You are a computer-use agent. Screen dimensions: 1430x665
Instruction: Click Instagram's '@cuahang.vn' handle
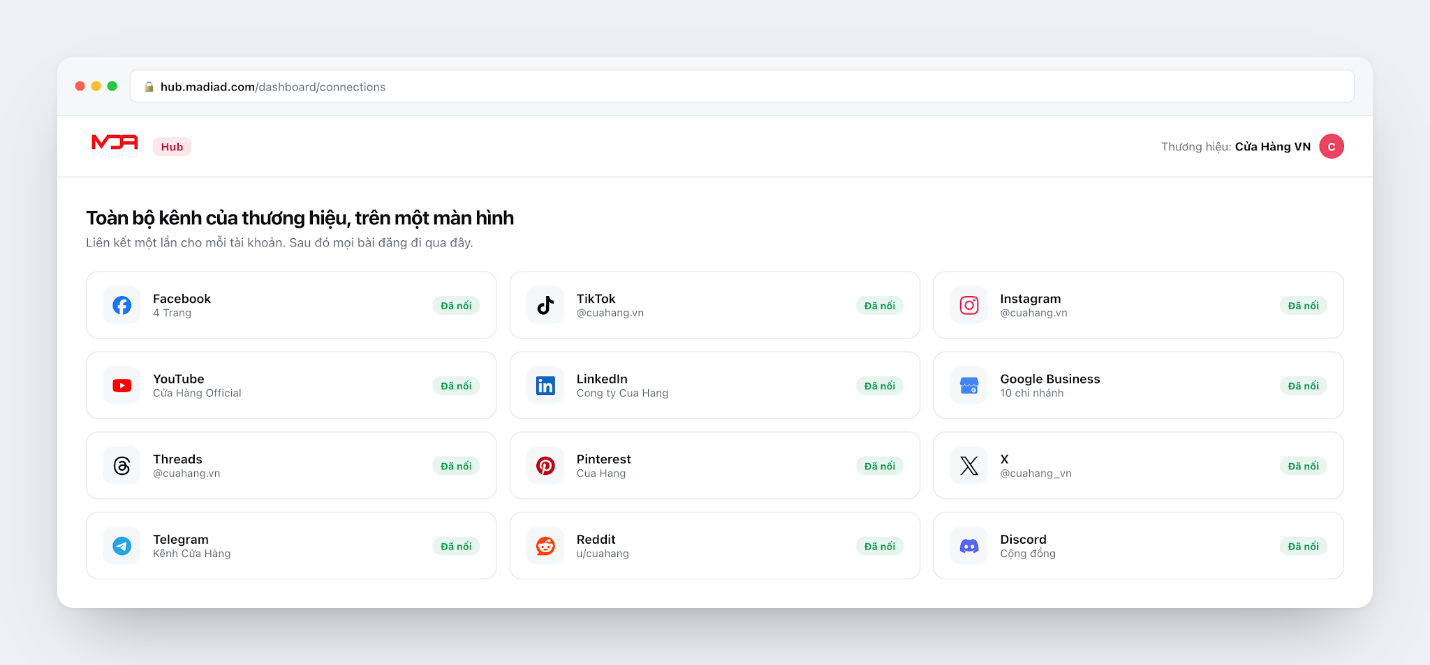tap(1034, 313)
